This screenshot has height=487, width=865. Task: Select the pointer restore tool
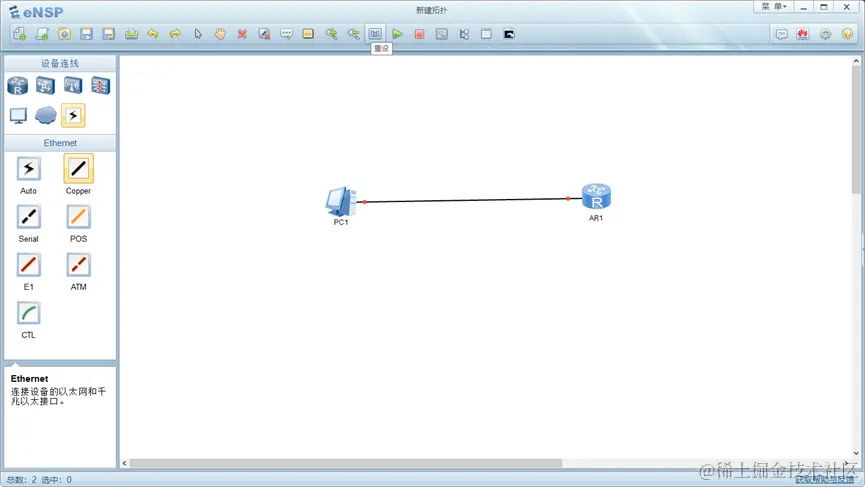point(197,34)
